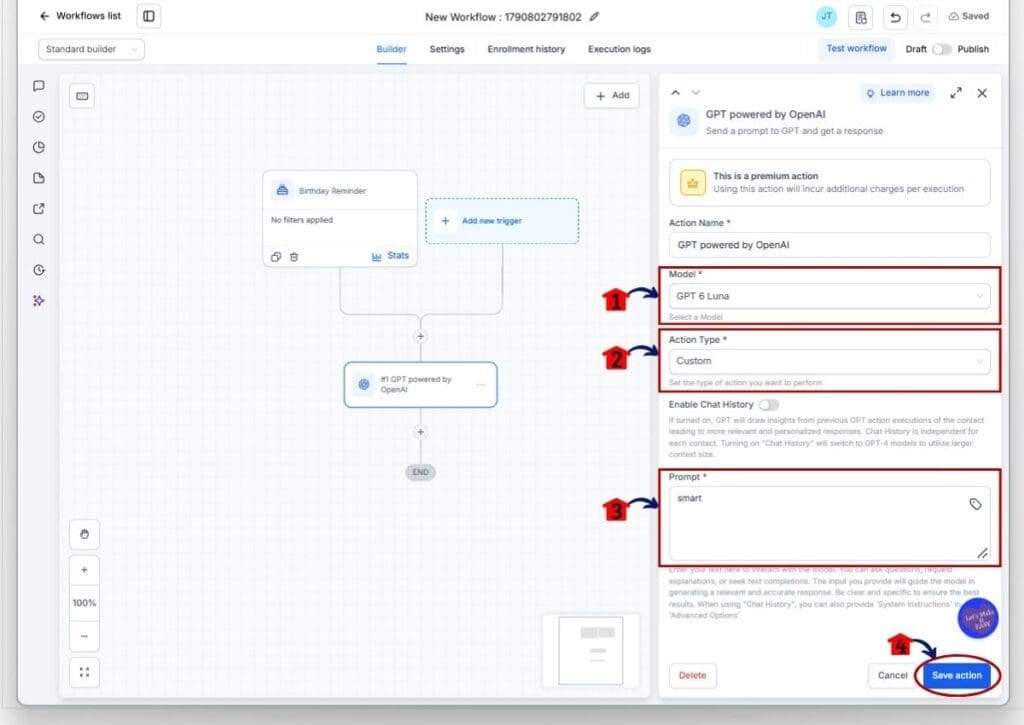This screenshot has height=725, width=1024.
Task: Click the 100% zoom level indicator
Action: 84,603
